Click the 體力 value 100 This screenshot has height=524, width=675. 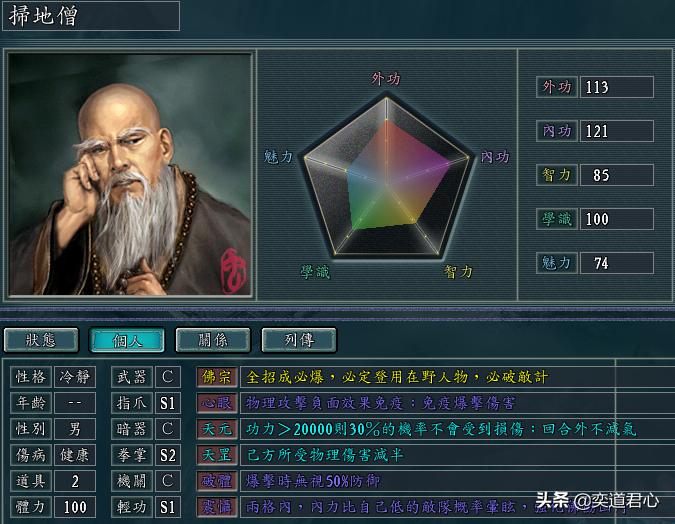[75, 507]
